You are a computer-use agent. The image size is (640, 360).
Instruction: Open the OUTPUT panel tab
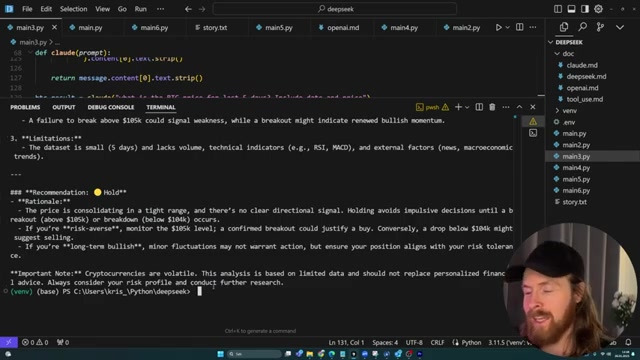pyautogui.click(x=64, y=107)
